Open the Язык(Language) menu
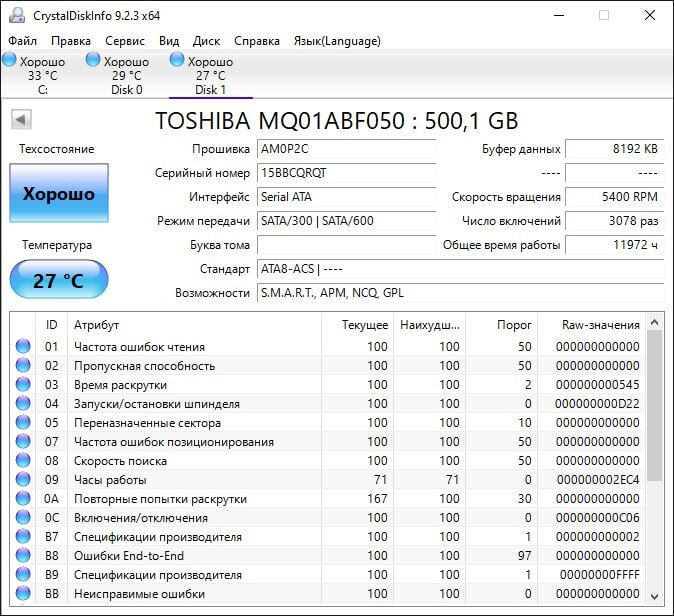Viewport: 674px width, 616px height. (x=336, y=41)
